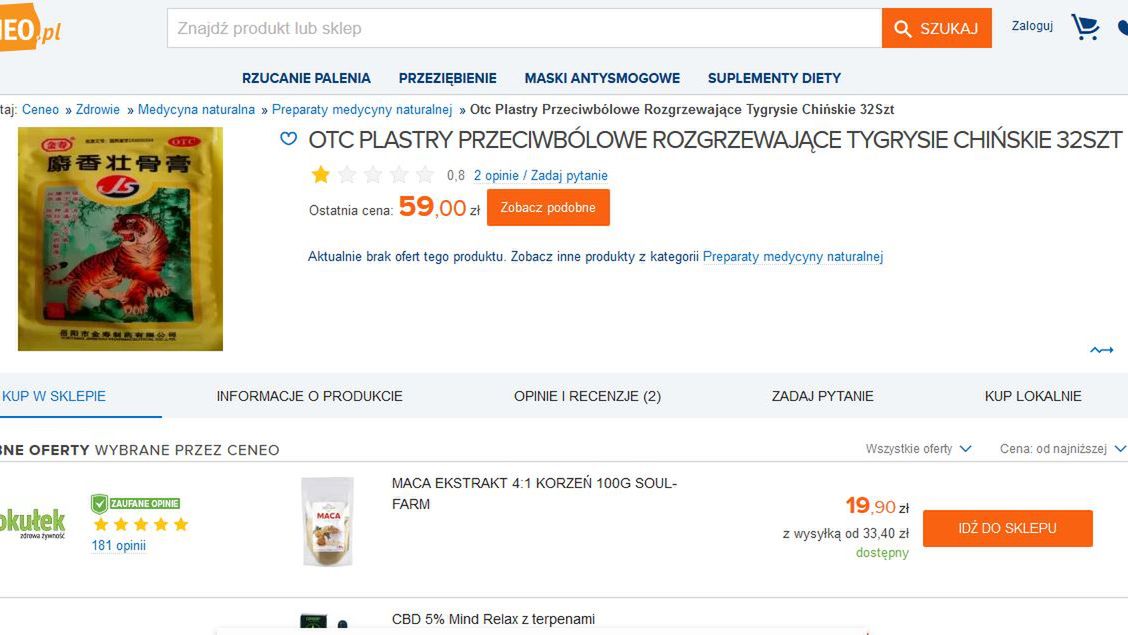The image size is (1128, 635).
Task: Switch to Informacje o produkcie tab
Action: pyautogui.click(x=309, y=396)
